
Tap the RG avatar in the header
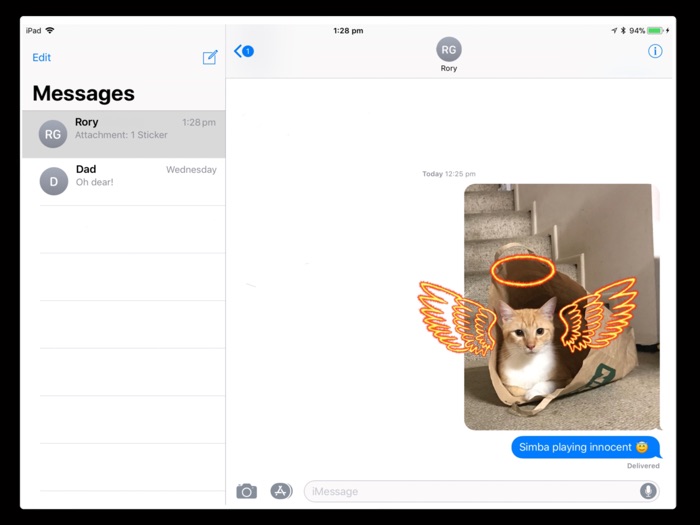(449, 50)
